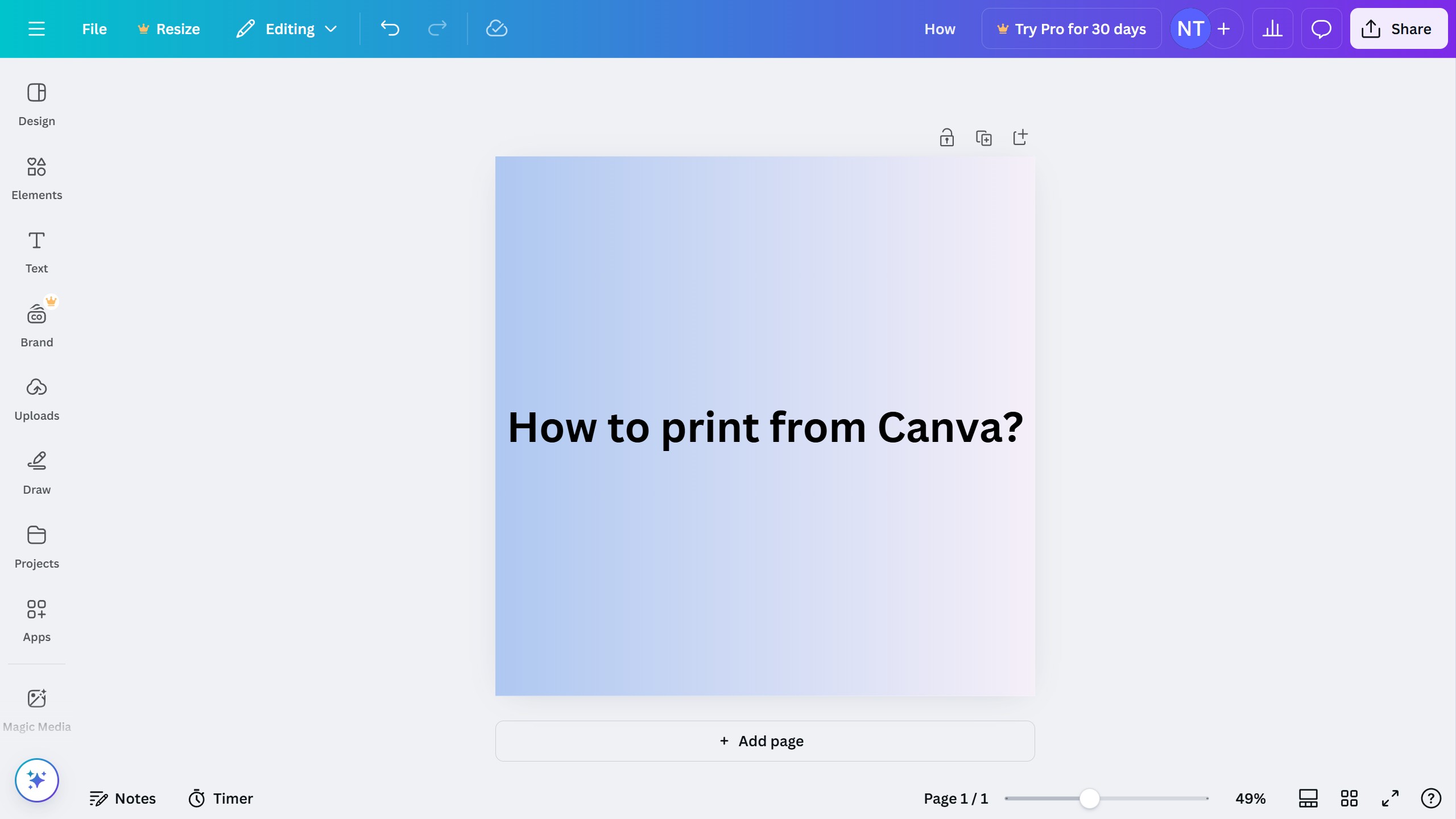1456x819 pixels.
Task: Open the Canva AI assistant
Action: (36, 780)
